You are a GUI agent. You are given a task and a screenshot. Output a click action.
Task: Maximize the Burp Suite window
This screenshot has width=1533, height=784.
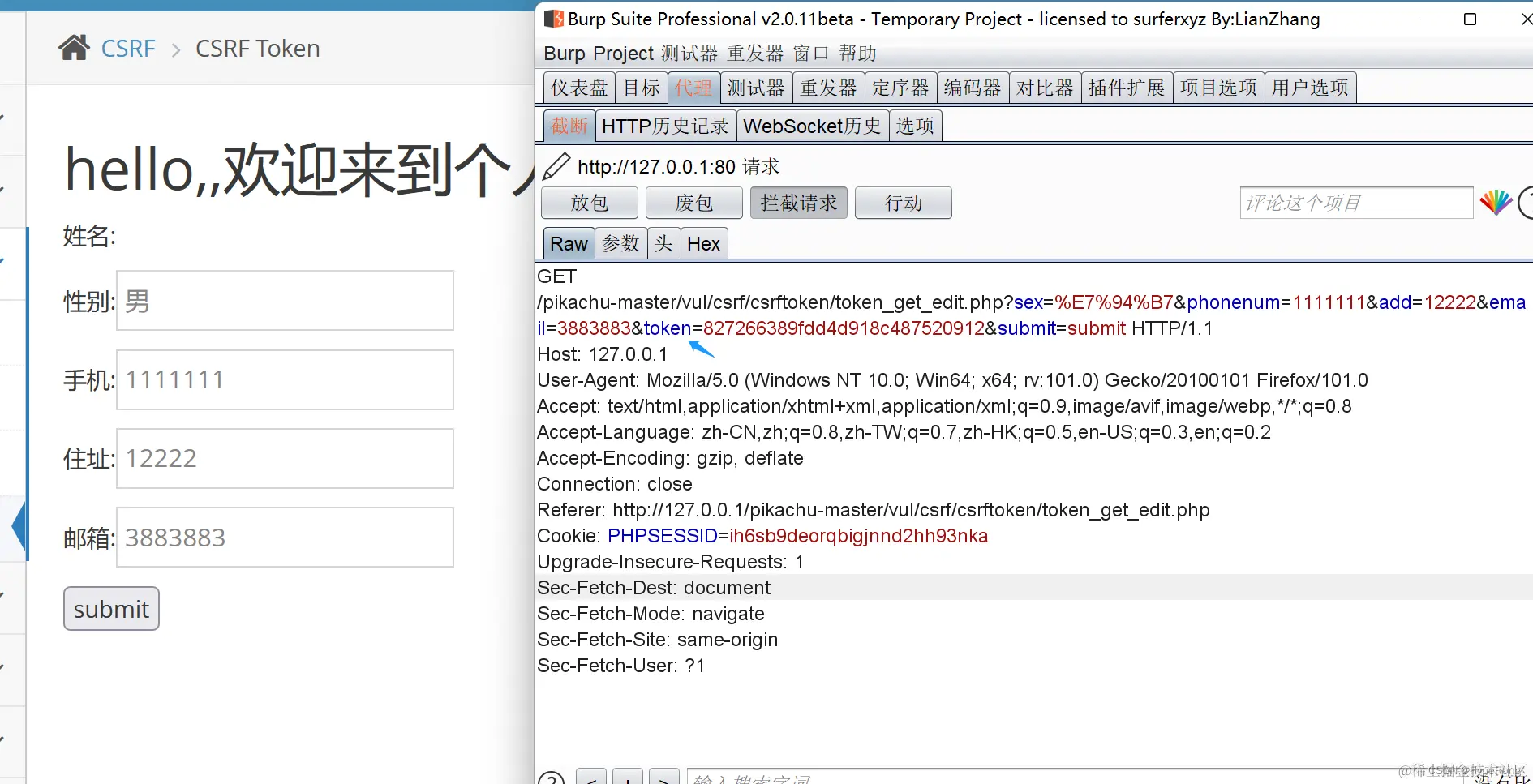pyautogui.click(x=1470, y=19)
